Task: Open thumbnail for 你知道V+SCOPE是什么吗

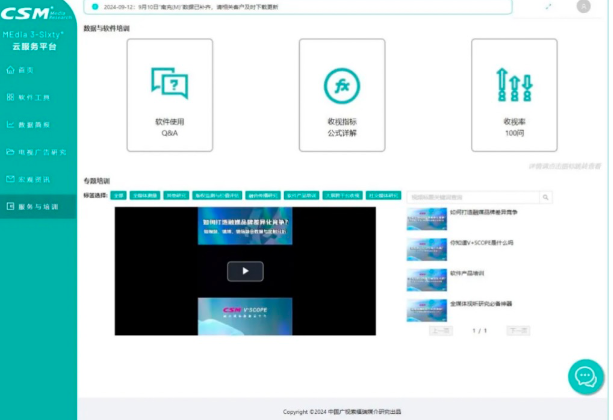Action: pyautogui.click(x=427, y=249)
